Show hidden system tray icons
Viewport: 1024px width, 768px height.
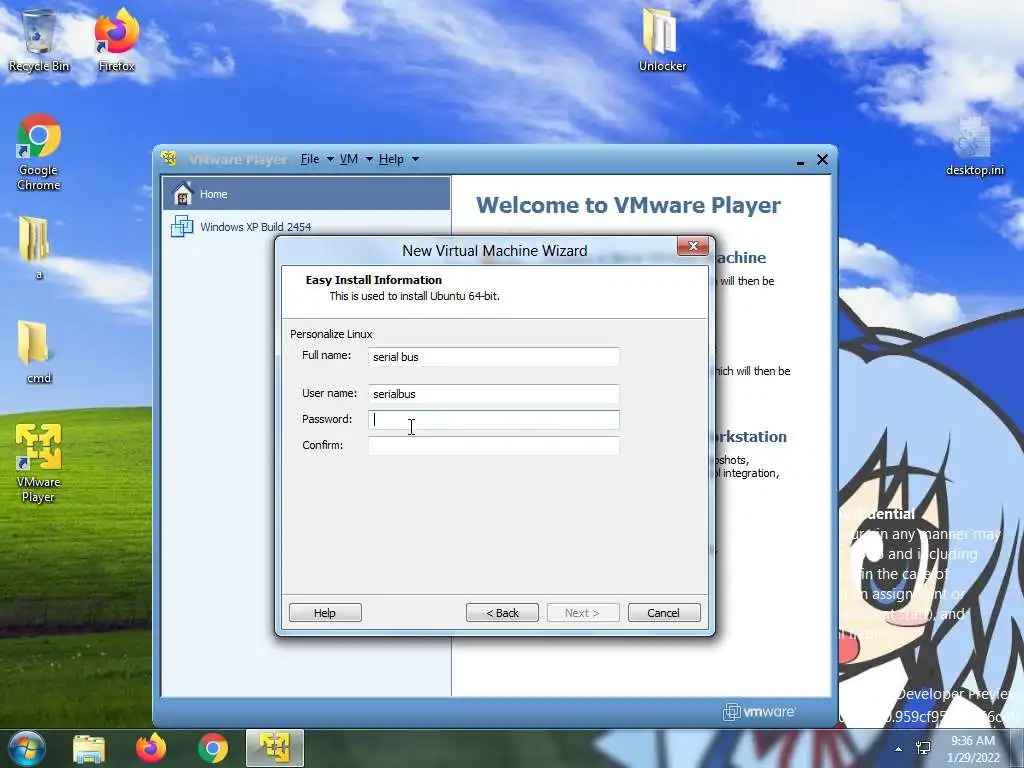tap(899, 749)
